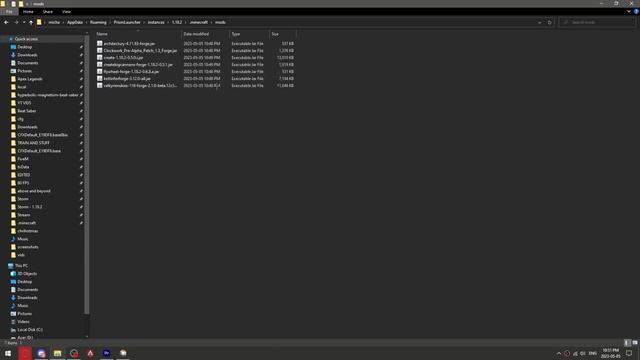This screenshot has width=640, height=360.
Task: Show hidden system tray icons
Action: point(559,353)
